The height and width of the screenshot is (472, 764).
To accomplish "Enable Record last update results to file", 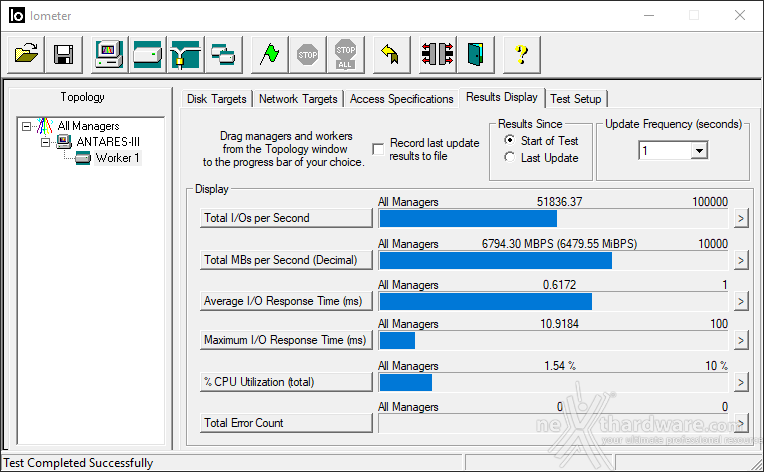I will (378, 149).
